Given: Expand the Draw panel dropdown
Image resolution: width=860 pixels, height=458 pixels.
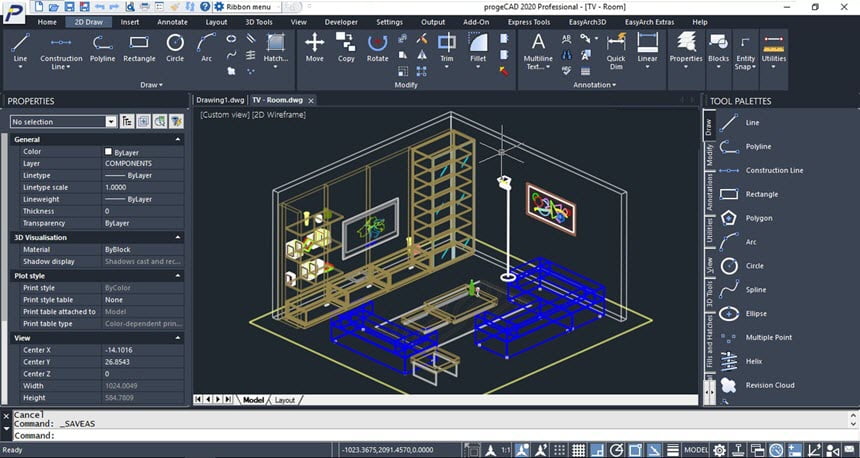Looking at the screenshot, I should pos(151,85).
